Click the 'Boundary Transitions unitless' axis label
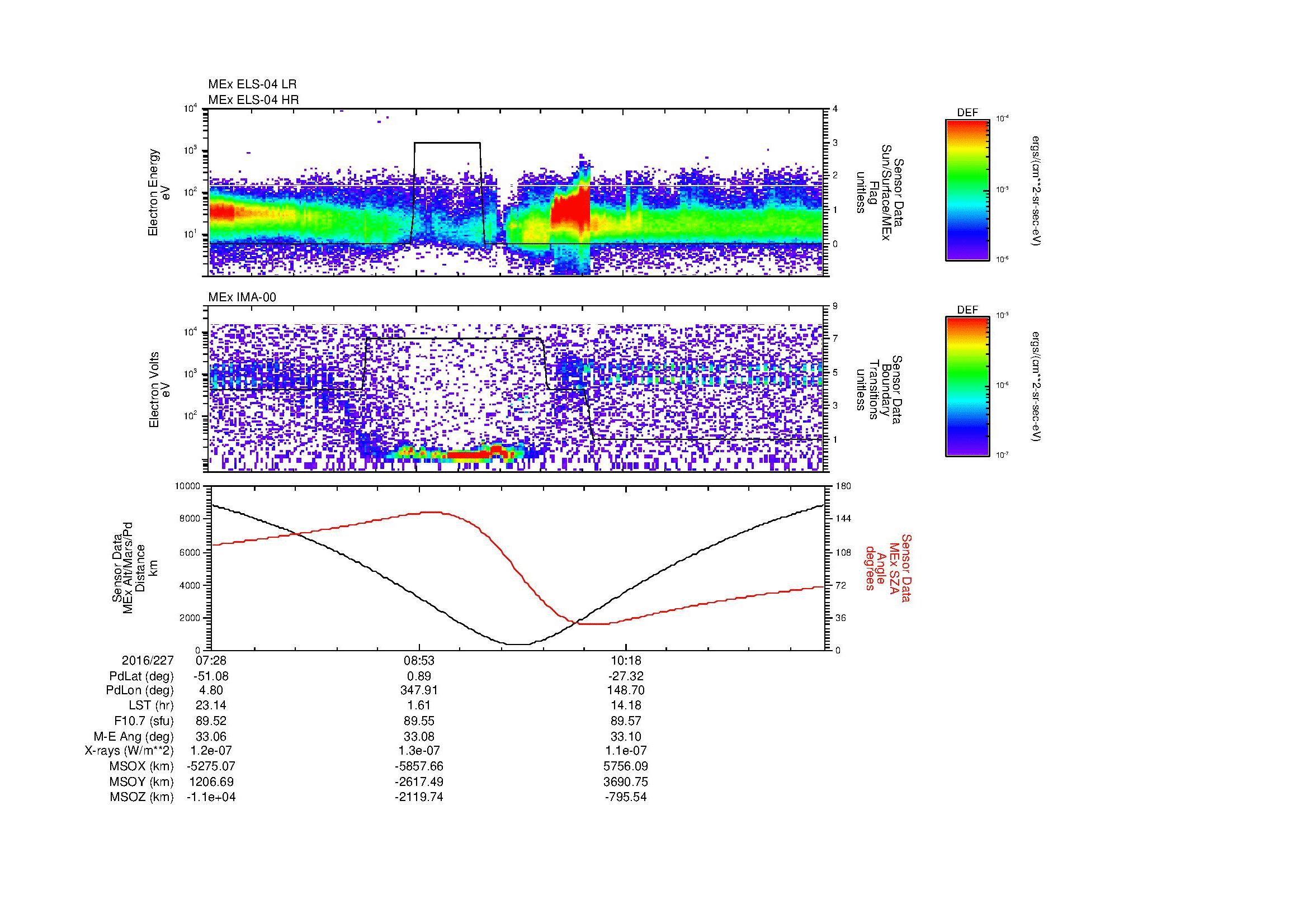This screenshot has height=924, width=1308. (879, 390)
